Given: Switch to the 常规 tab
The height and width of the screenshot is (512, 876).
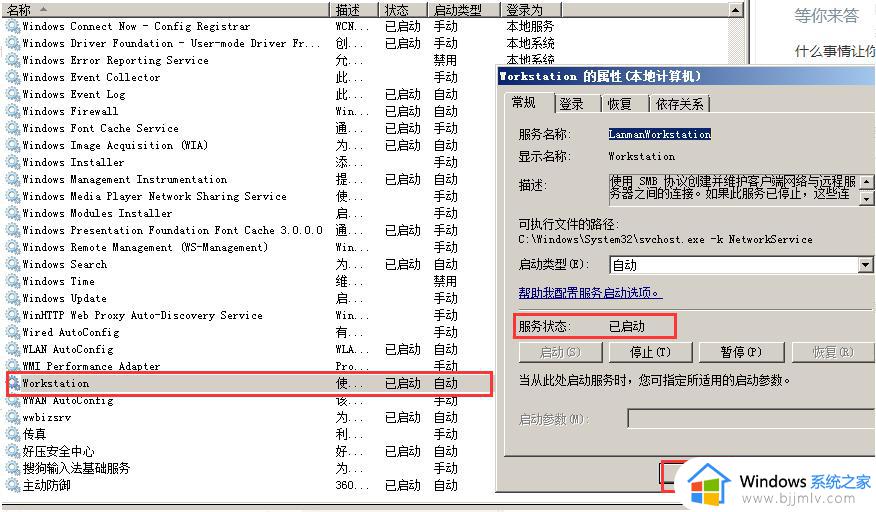Looking at the screenshot, I should click(x=523, y=103).
